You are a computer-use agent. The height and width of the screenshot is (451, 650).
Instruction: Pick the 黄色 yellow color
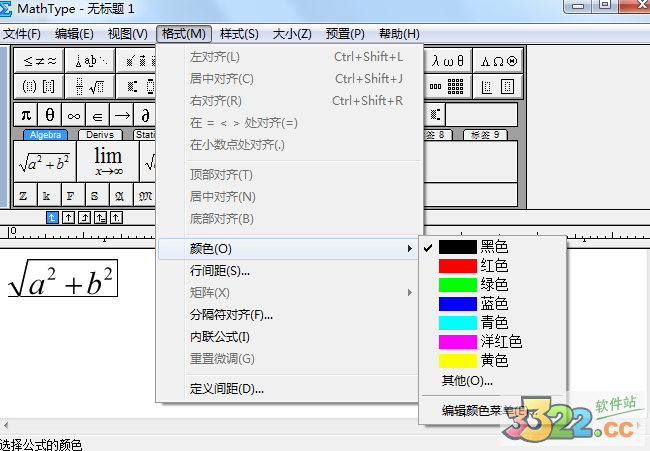tap(492, 361)
